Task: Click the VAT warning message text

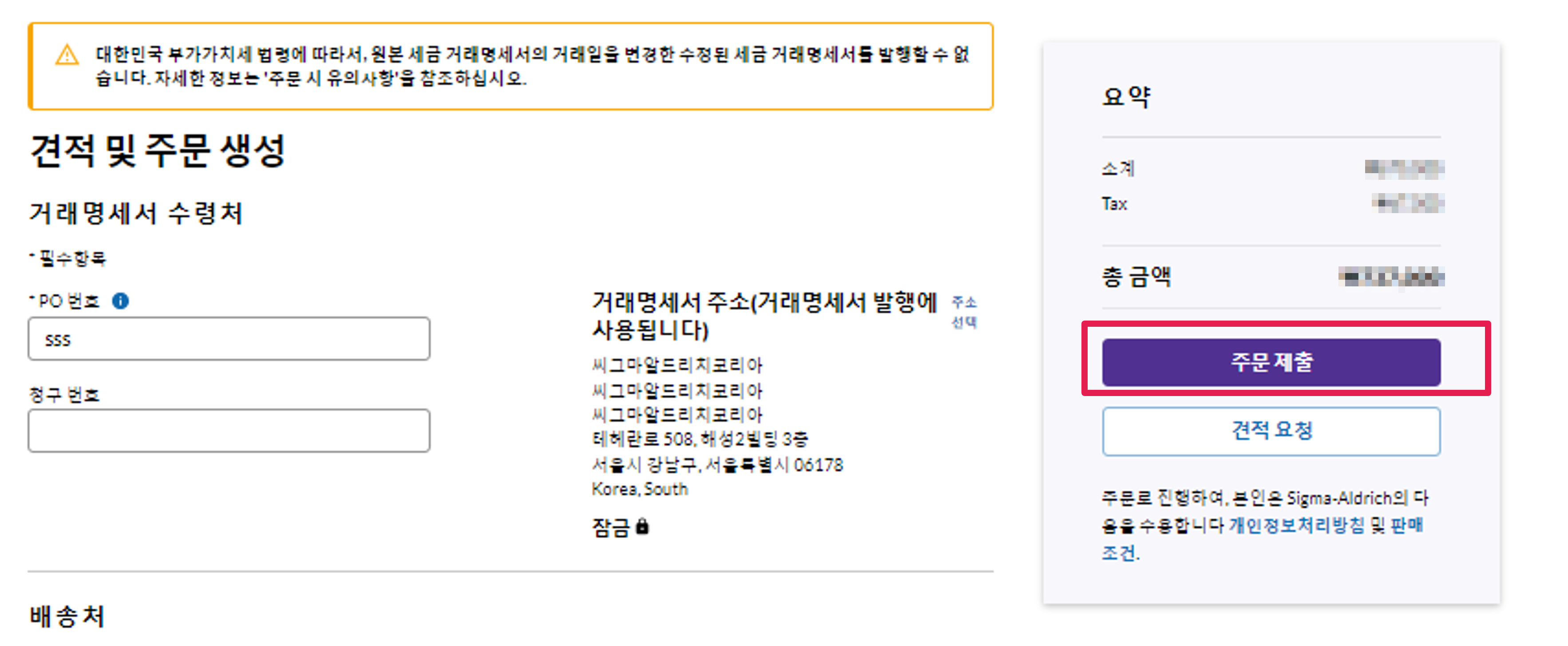Action: [x=530, y=66]
